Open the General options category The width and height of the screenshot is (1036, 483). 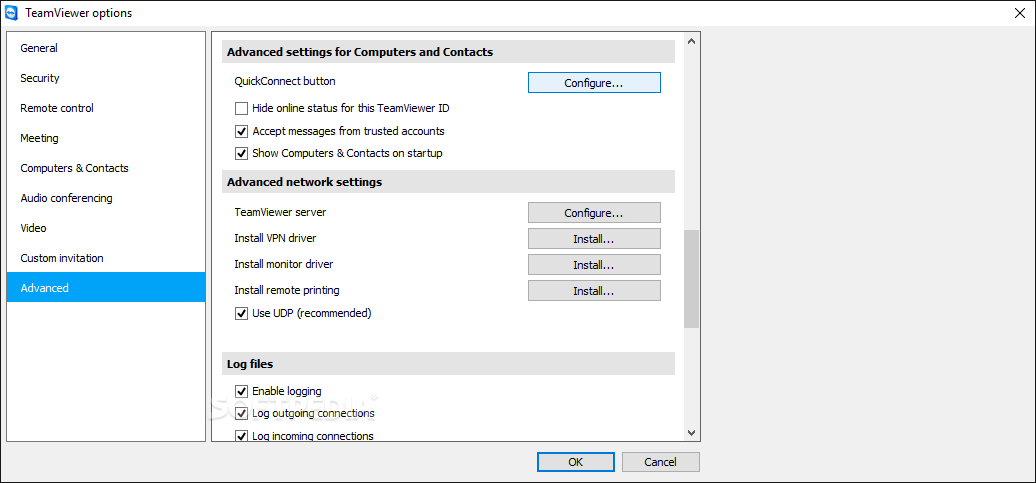tap(106, 48)
